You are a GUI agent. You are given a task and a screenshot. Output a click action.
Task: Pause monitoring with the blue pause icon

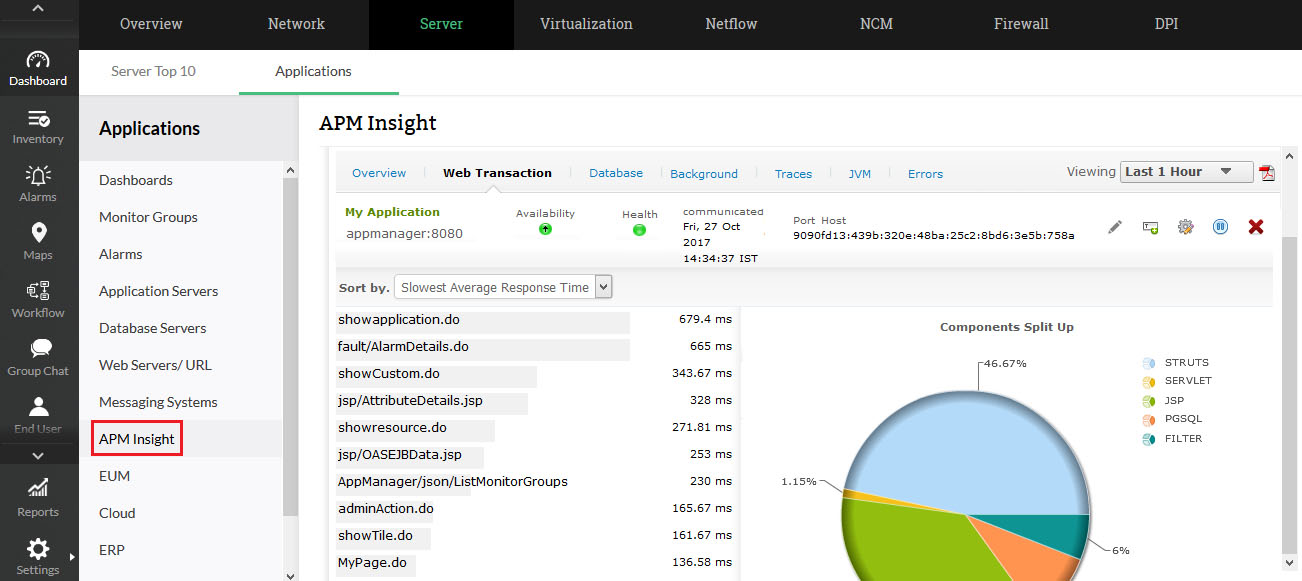point(1220,227)
